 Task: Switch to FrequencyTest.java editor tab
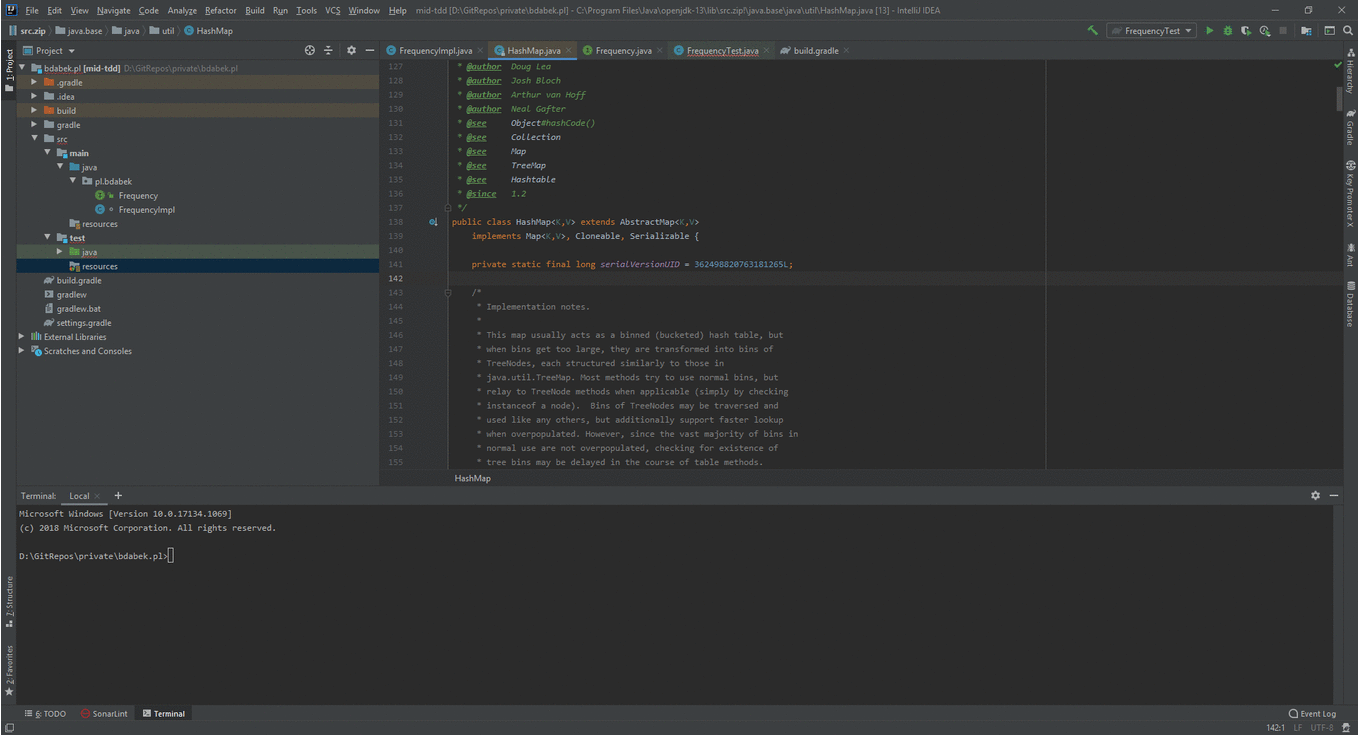pyautogui.click(x=722, y=50)
